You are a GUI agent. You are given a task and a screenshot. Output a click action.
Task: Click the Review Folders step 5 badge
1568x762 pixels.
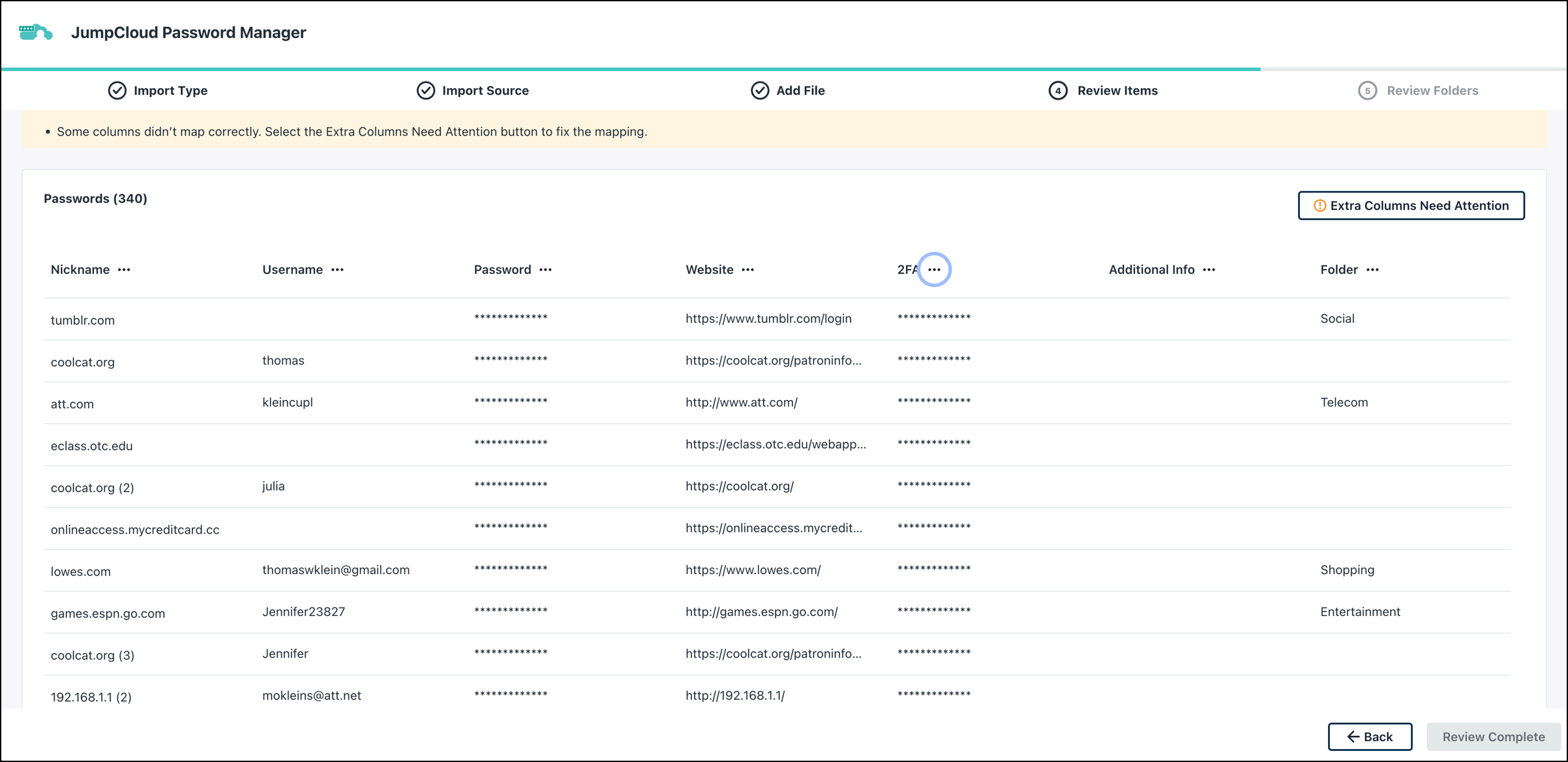coord(1367,90)
